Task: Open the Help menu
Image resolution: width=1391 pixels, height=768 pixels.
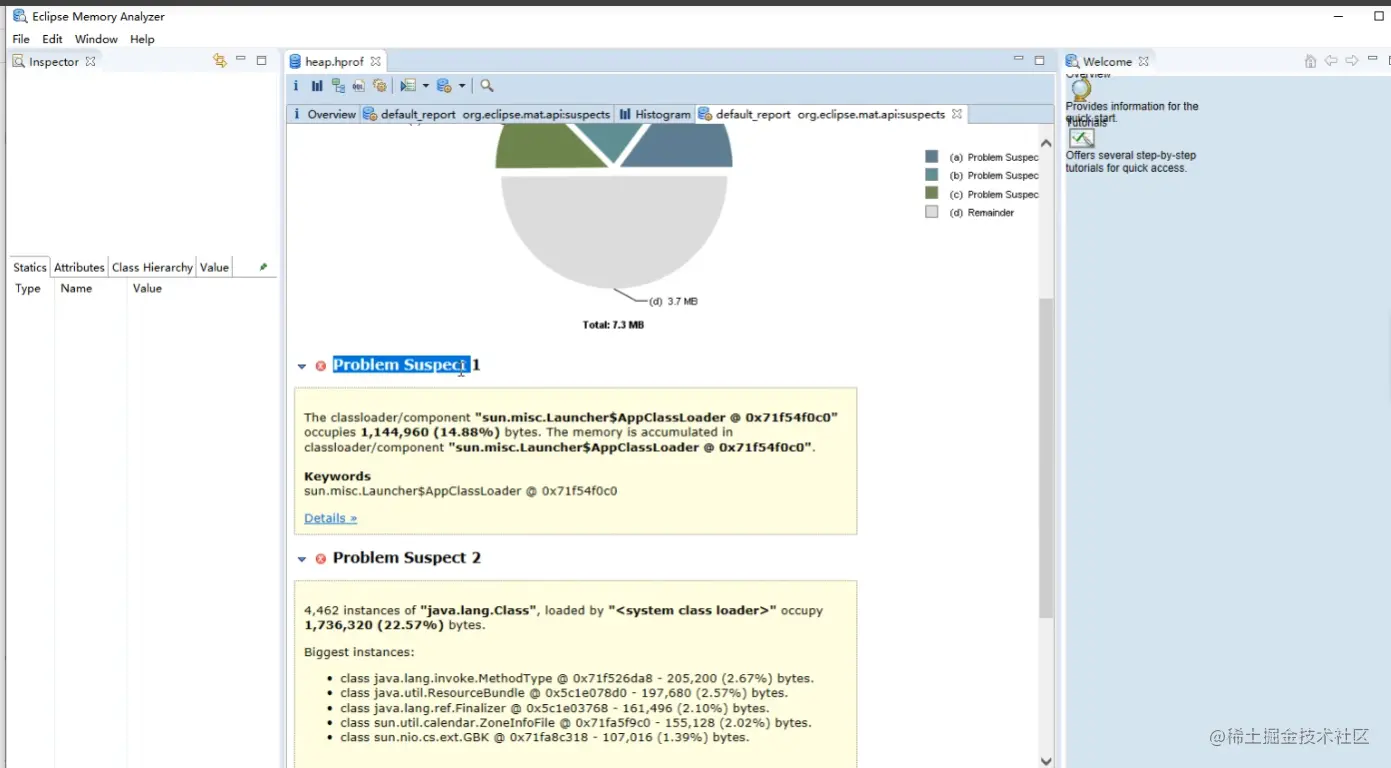Action: click(142, 39)
